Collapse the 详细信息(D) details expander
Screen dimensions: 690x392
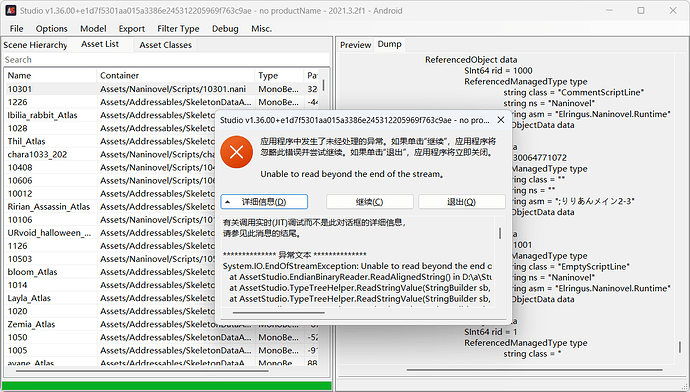point(264,202)
